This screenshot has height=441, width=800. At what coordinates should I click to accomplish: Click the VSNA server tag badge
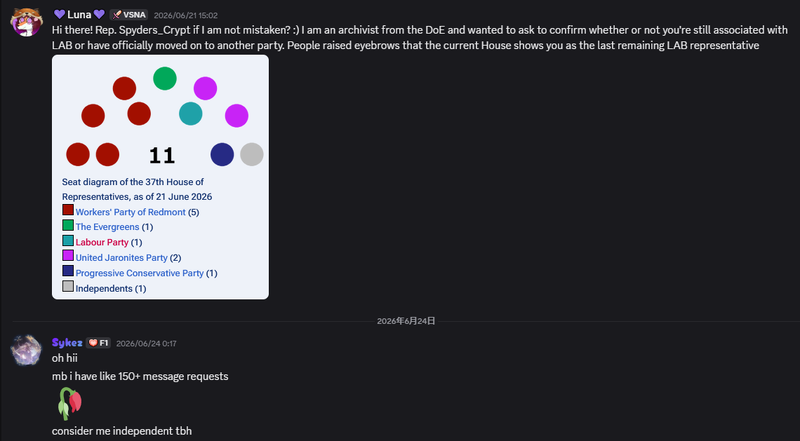[x=129, y=15]
